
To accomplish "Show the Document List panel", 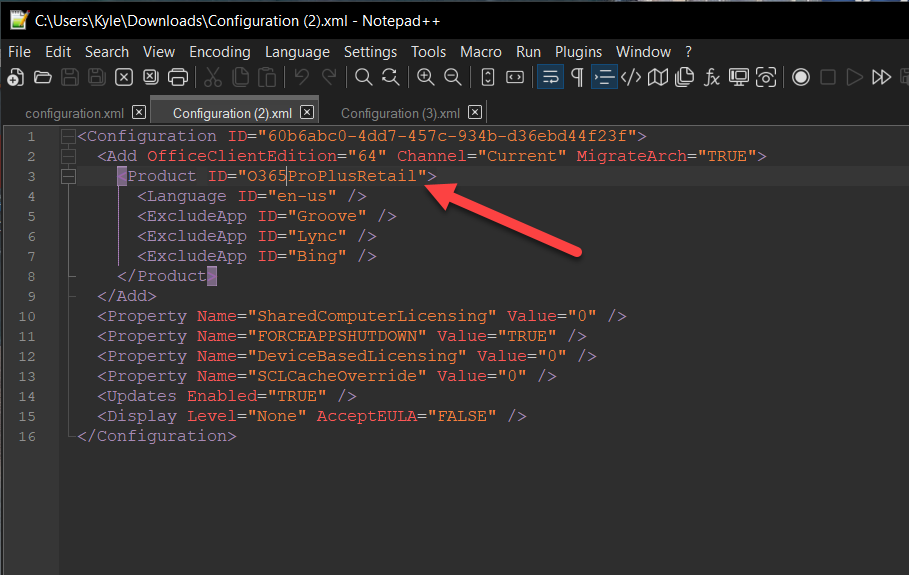I will pyautogui.click(x=685, y=77).
